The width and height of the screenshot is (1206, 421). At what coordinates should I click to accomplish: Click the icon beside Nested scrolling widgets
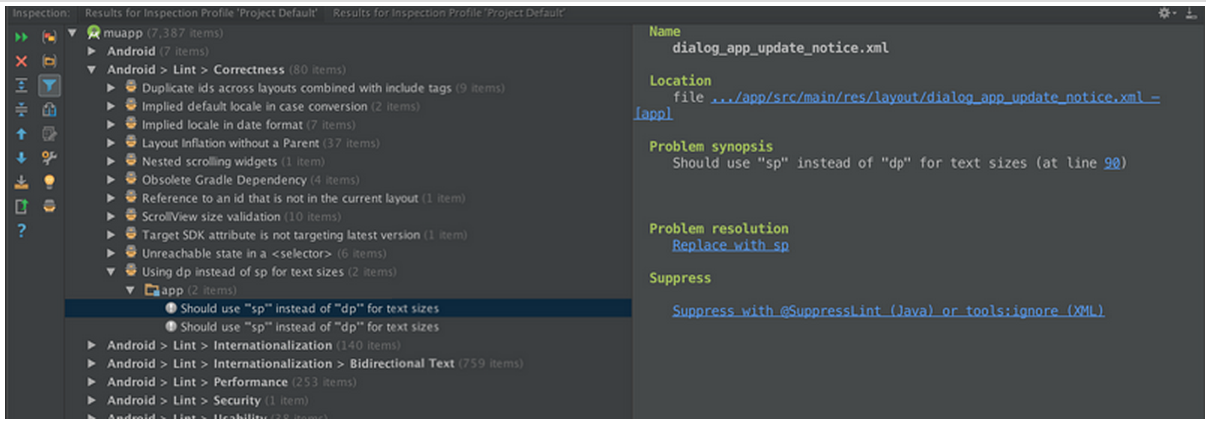tap(130, 161)
